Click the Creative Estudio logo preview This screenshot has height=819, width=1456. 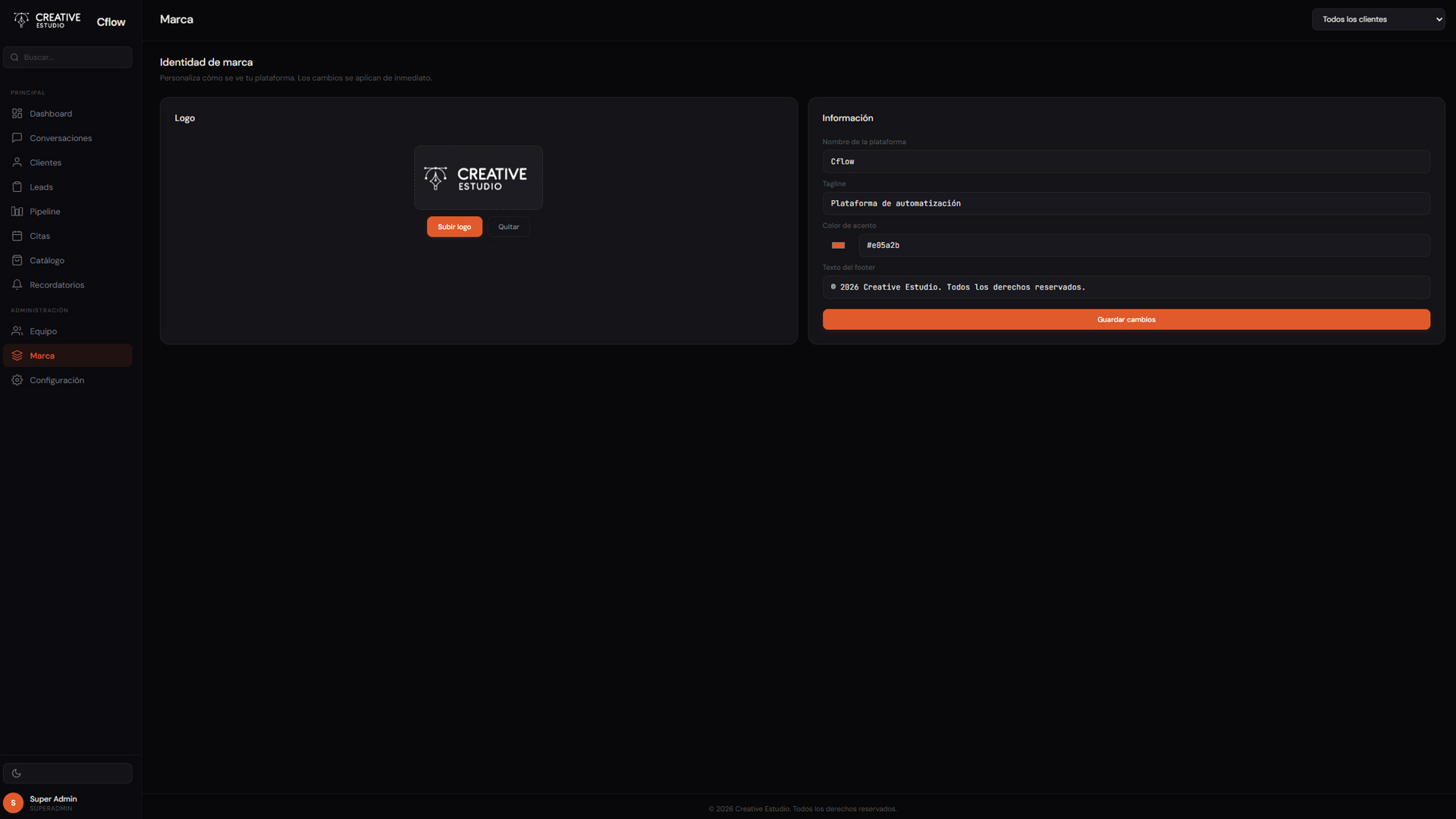479,177
